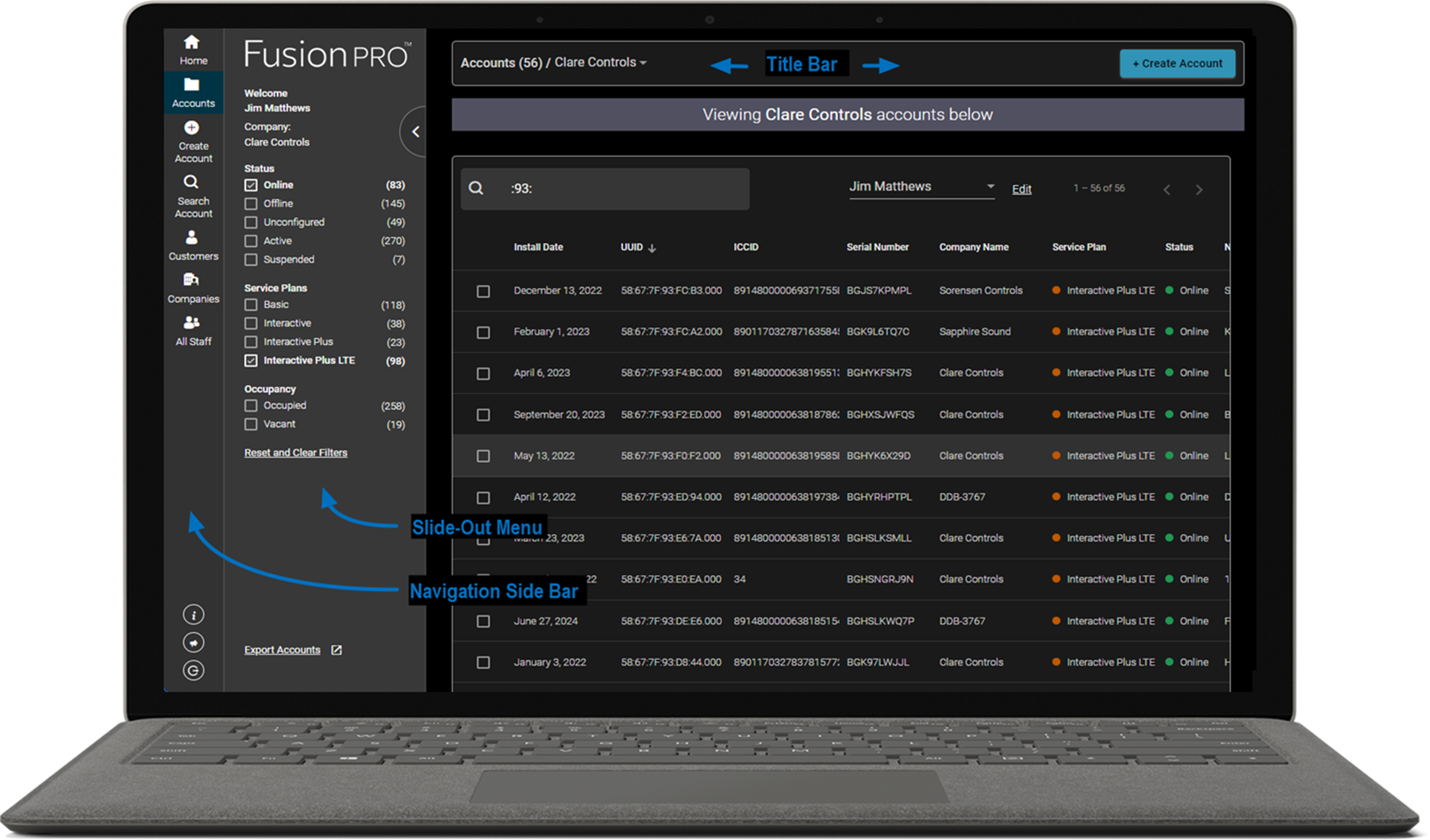Uncheck the Interactive Plus LTE filter
The width and height of the screenshot is (1430, 840).
click(x=251, y=361)
